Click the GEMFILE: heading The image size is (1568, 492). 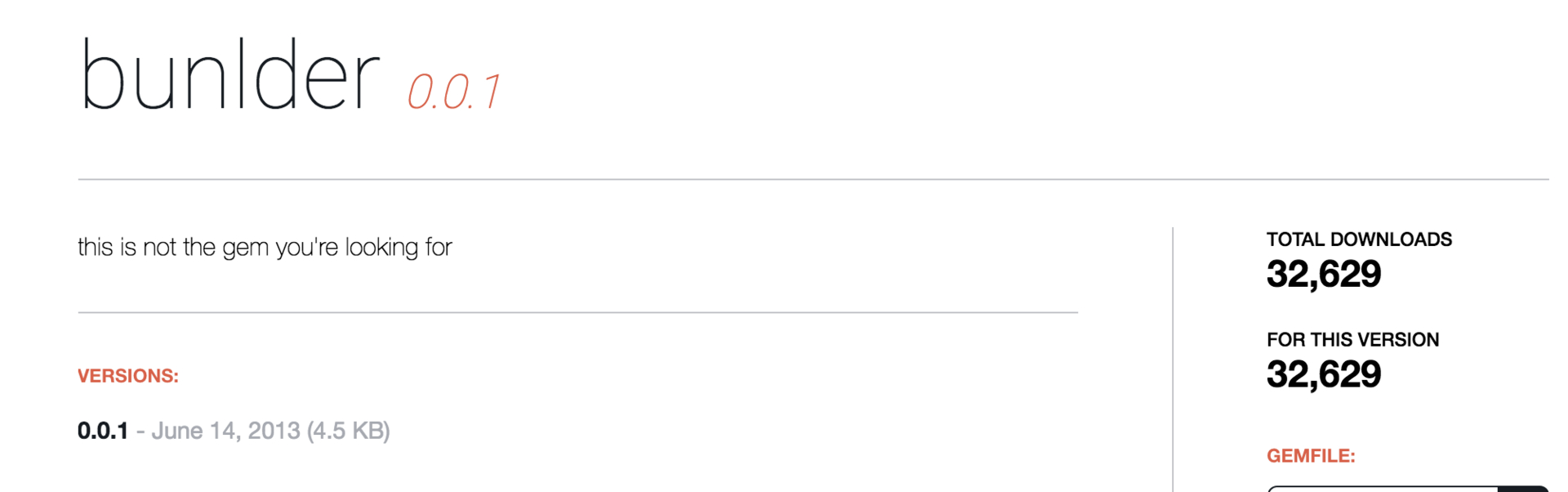[1311, 456]
